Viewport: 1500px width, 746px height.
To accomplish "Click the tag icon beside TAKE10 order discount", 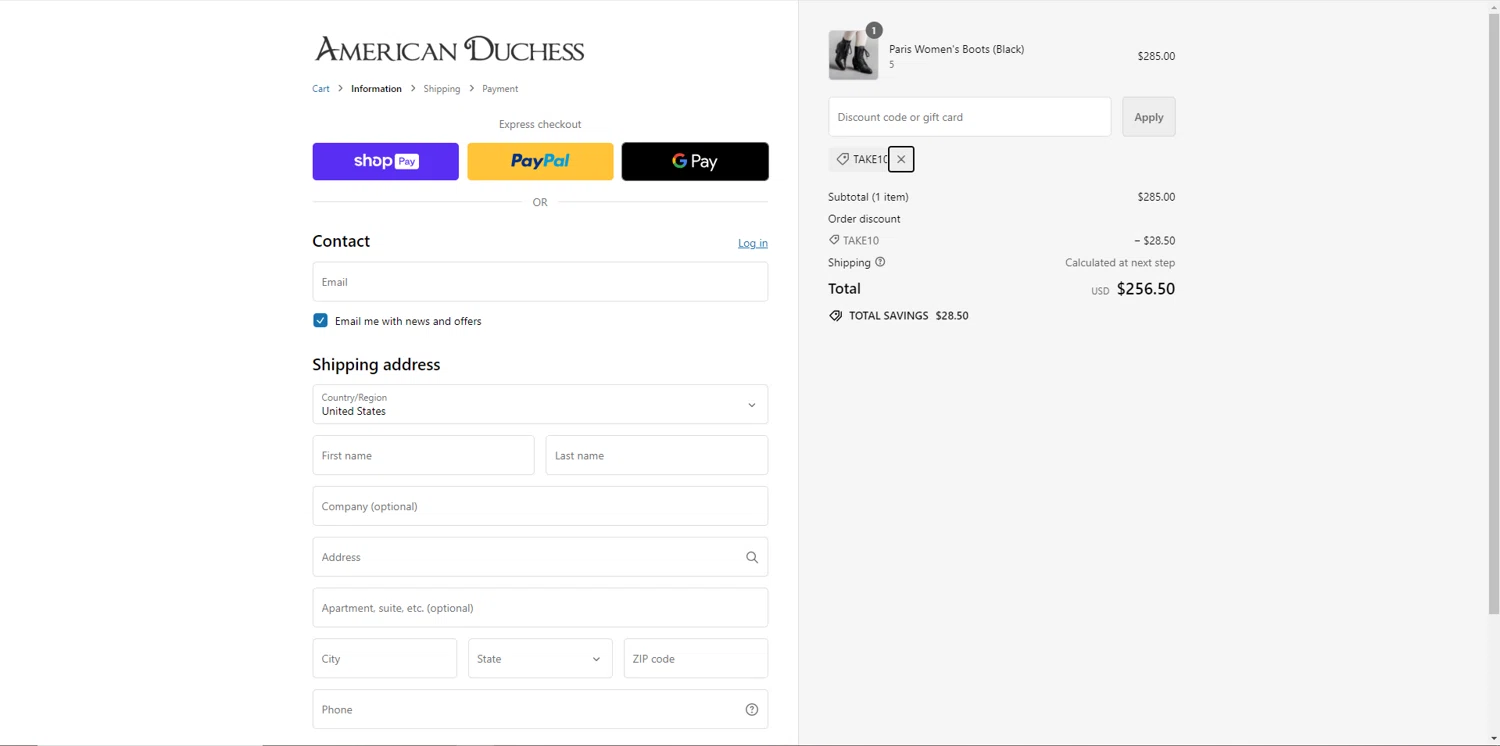I will pos(834,240).
